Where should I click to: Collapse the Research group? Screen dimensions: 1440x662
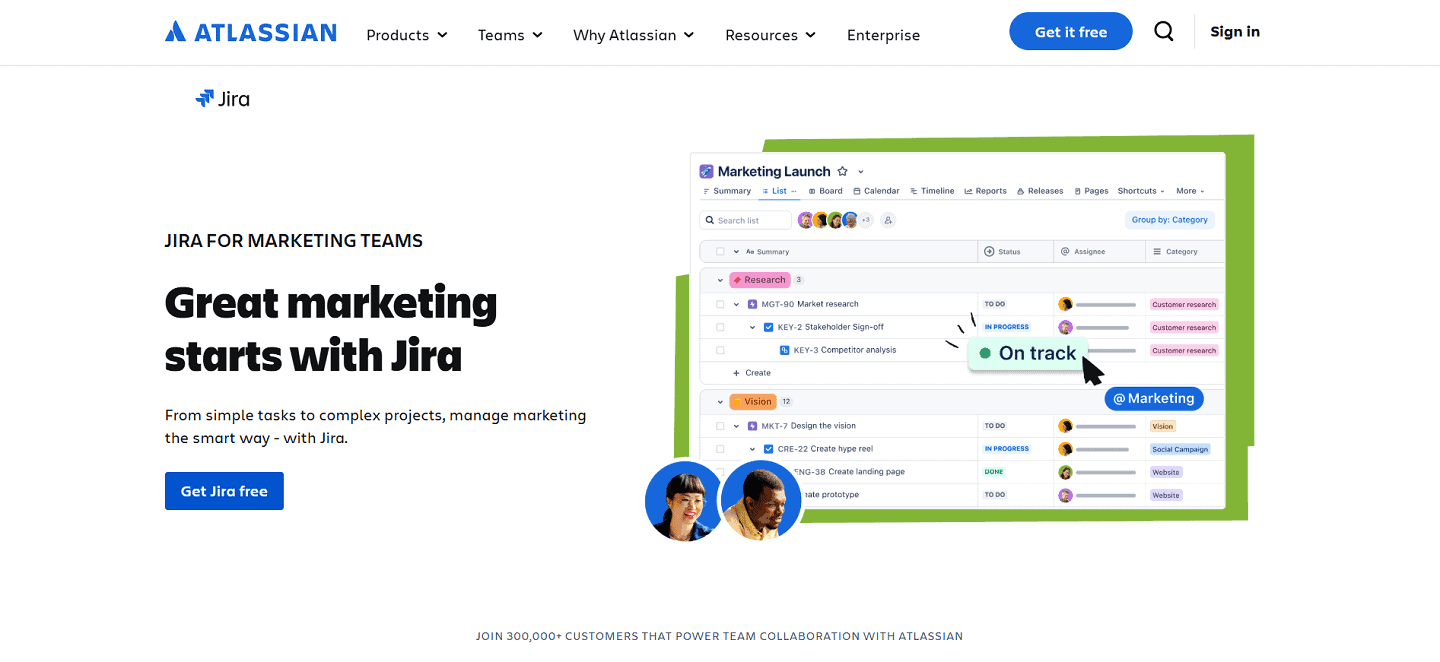point(719,279)
